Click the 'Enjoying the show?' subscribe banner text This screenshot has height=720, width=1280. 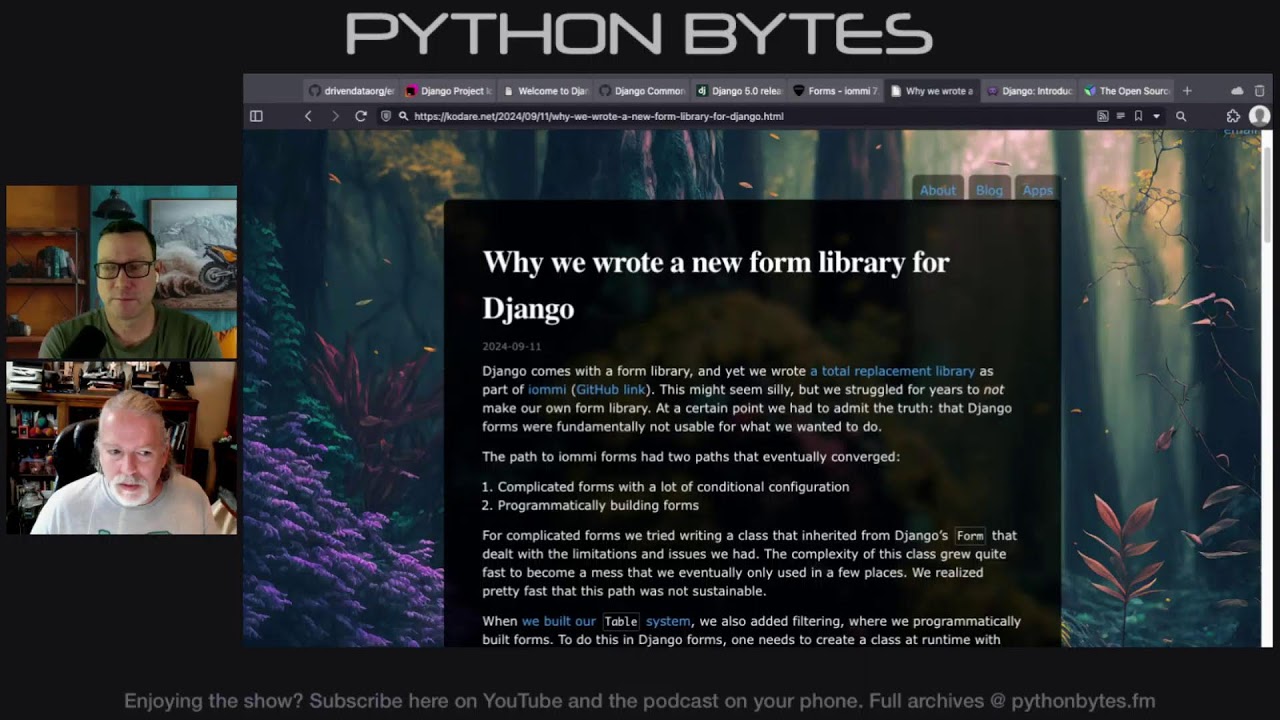point(640,701)
